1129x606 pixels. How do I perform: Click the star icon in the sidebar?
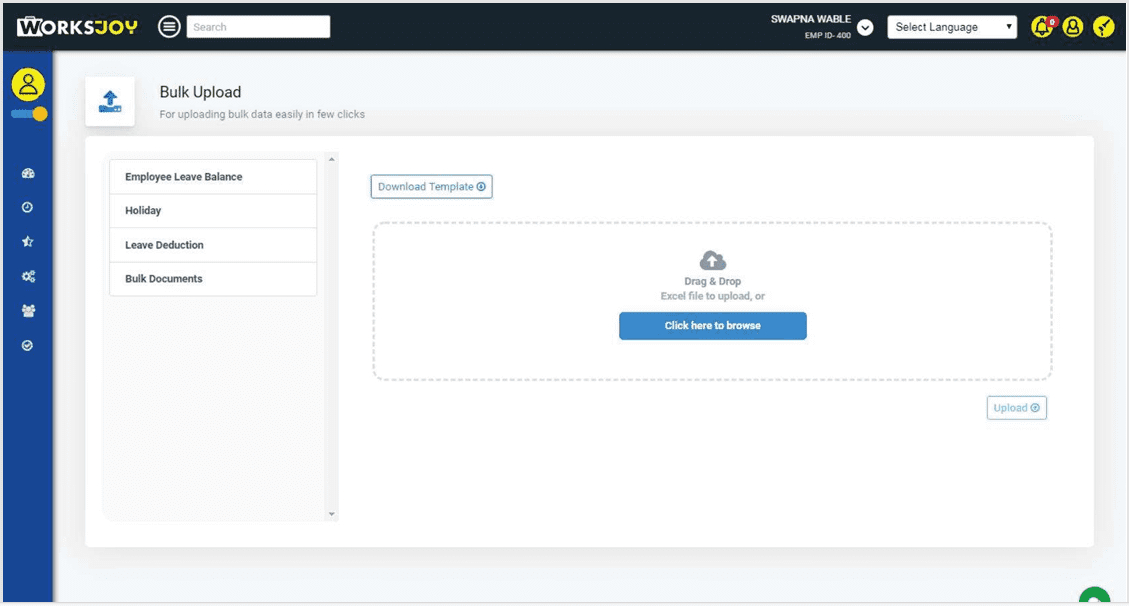(x=28, y=242)
